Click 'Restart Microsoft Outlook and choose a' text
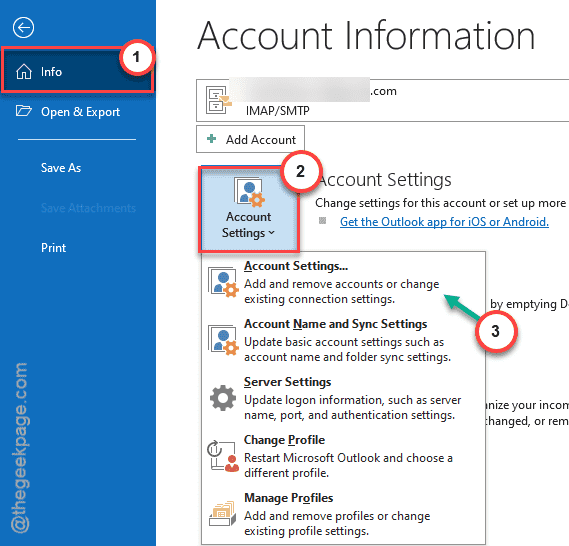The height and width of the screenshot is (546, 569). point(348,458)
